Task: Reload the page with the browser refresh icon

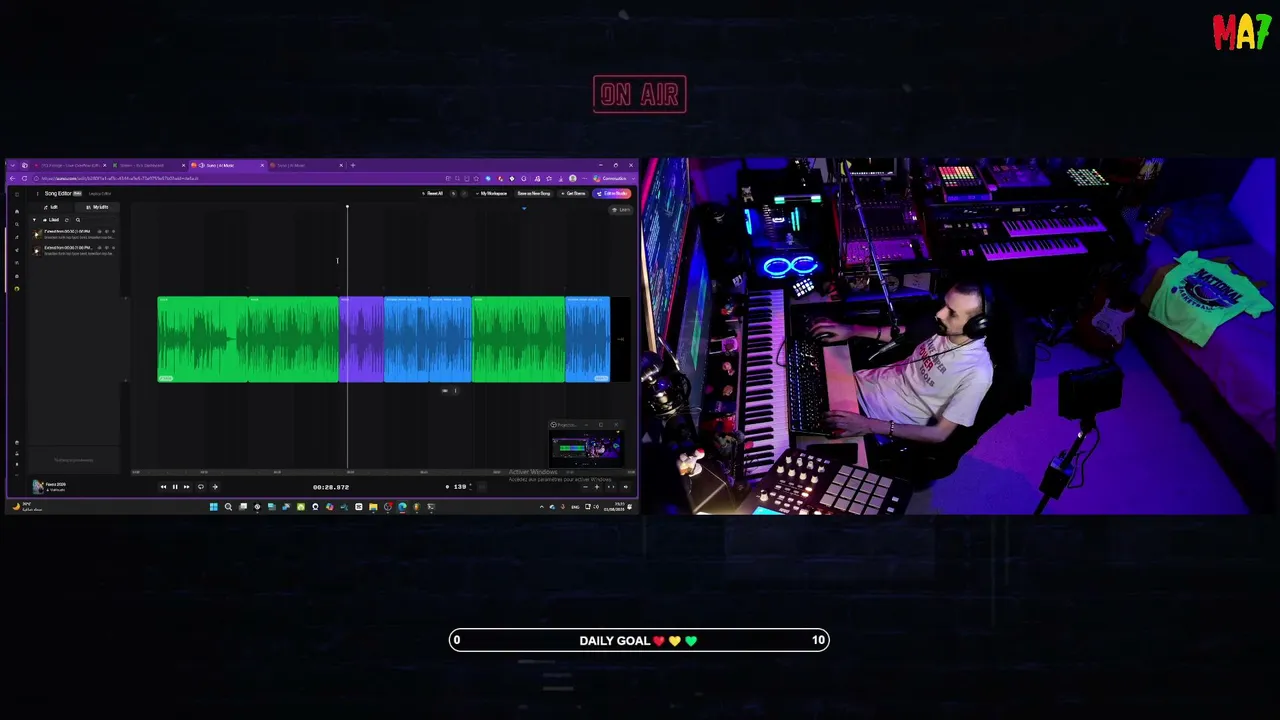Action: pos(24,178)
